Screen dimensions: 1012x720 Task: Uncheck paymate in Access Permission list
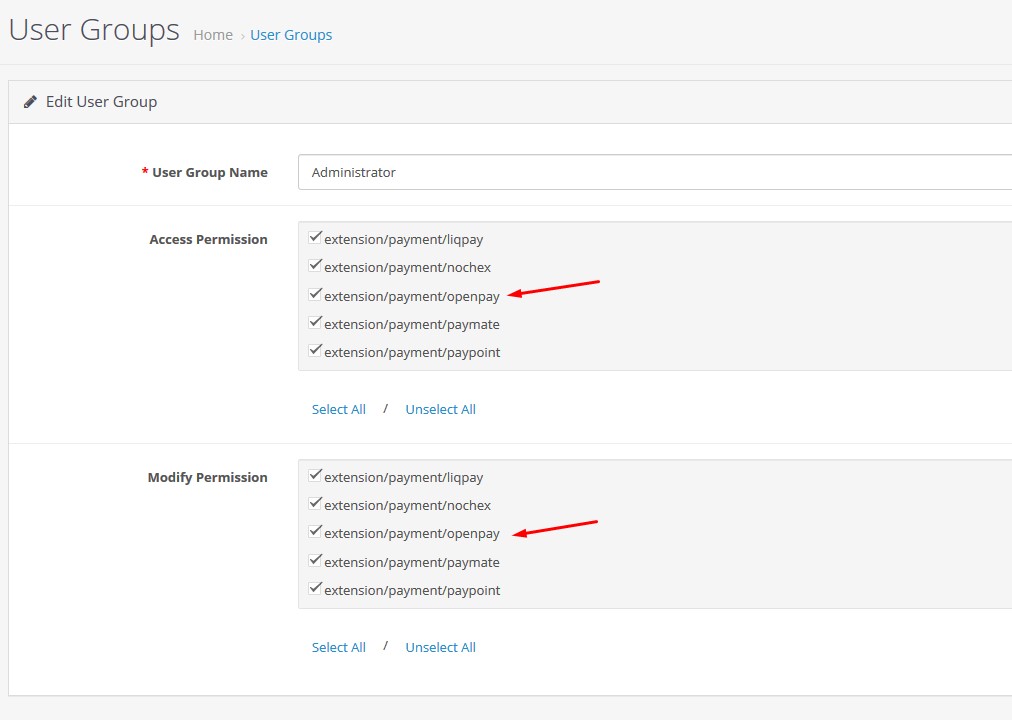point(315,323)
